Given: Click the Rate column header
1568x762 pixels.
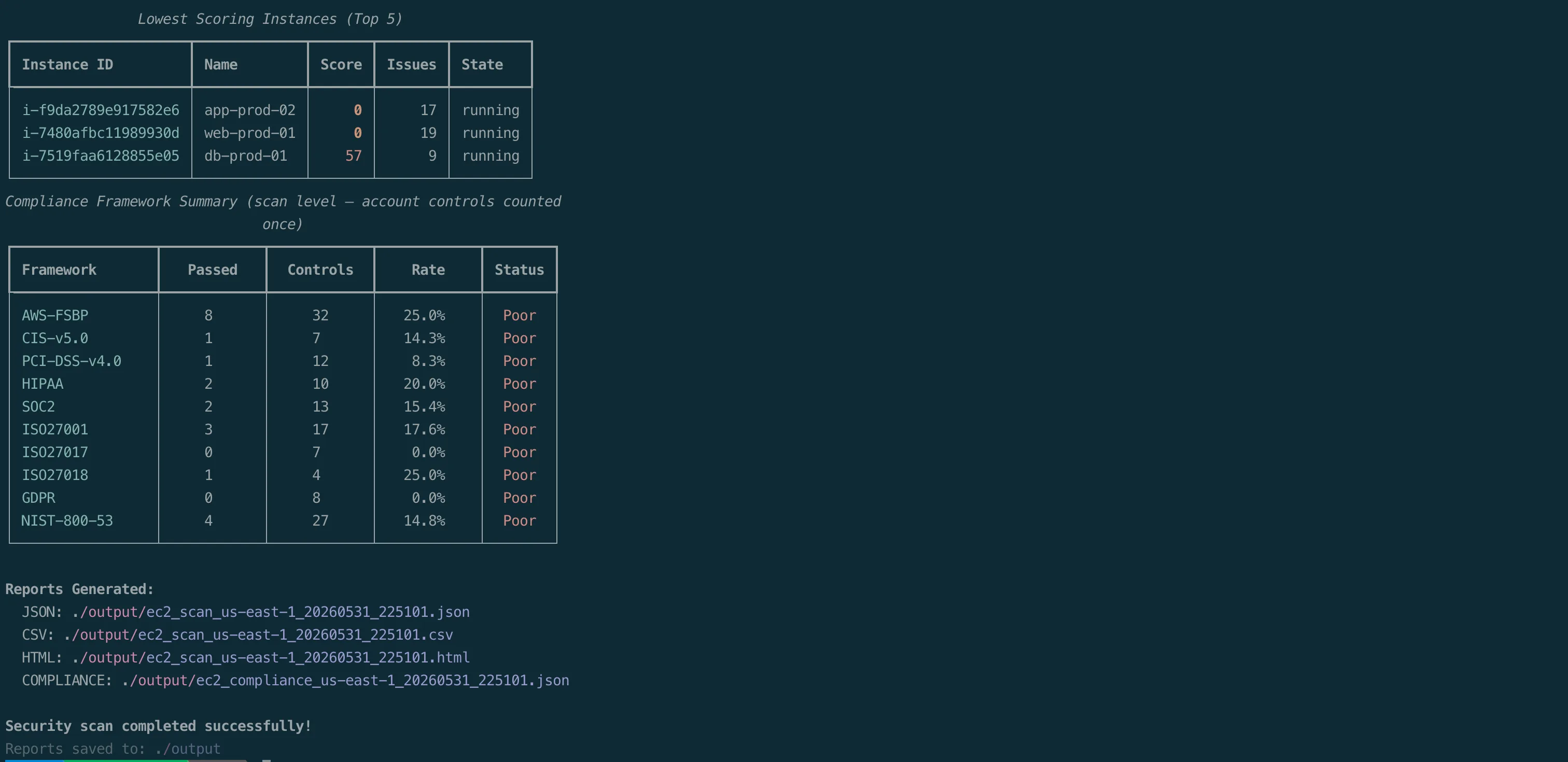Looking at the screenshot, I should [428, 270].
